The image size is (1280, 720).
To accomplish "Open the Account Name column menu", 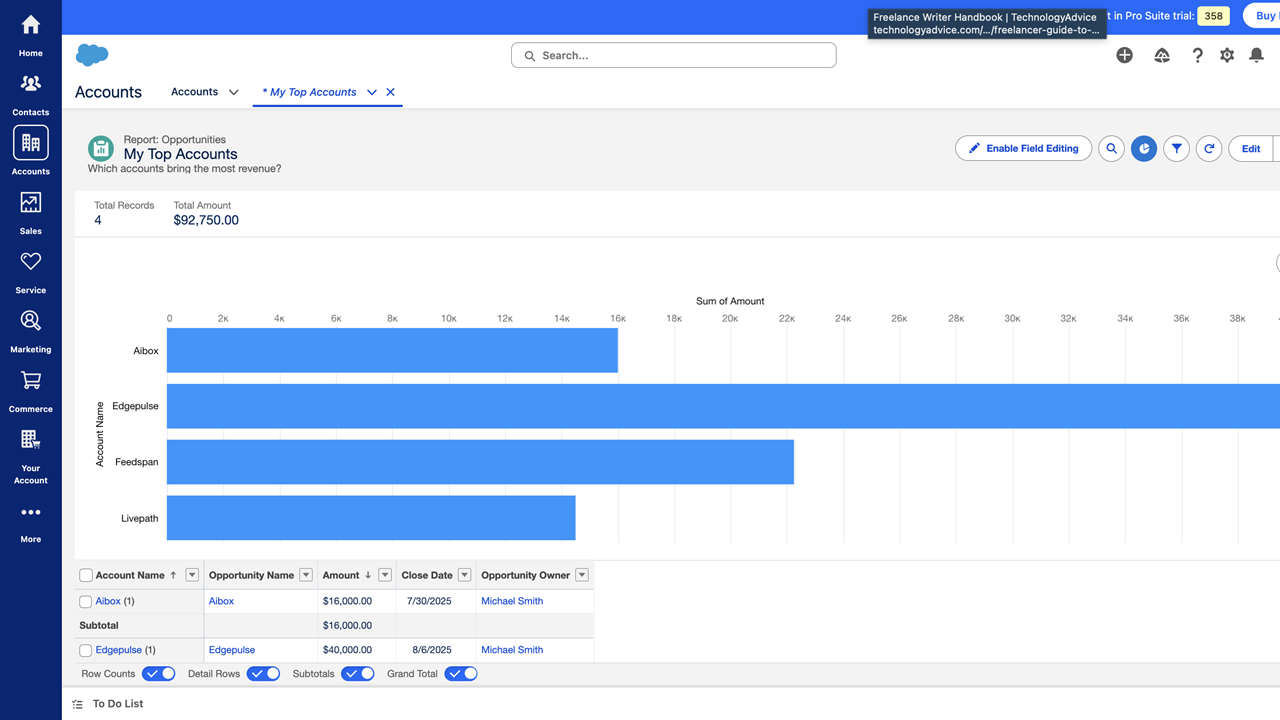I will tap(192, 575).
